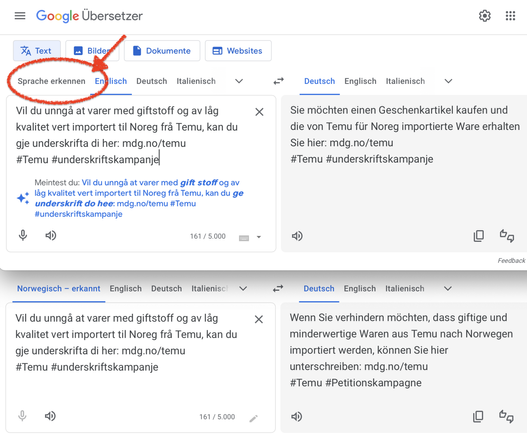Swap languages in the upper panel

click(x=278, y=81)
